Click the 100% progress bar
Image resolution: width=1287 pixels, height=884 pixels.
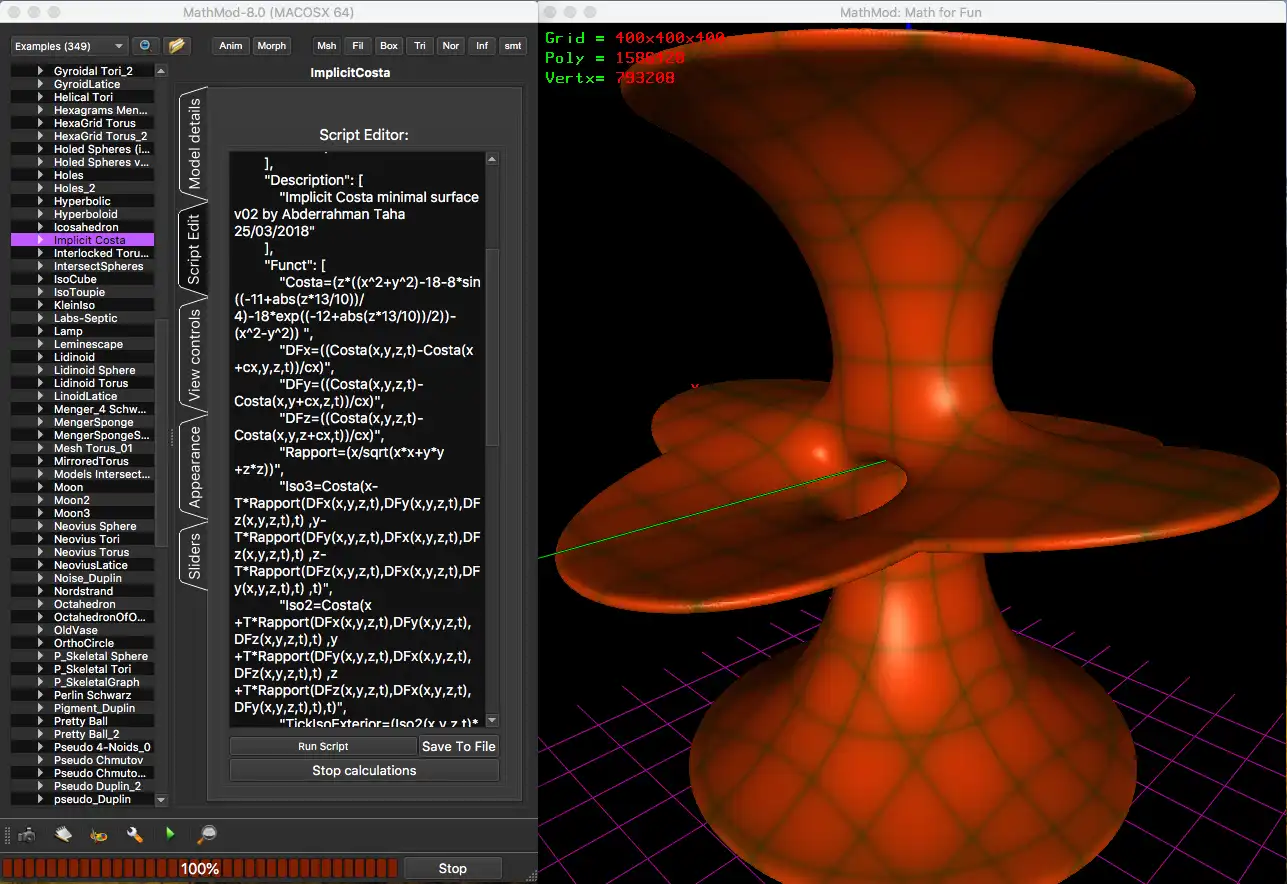tap(200, 868)
